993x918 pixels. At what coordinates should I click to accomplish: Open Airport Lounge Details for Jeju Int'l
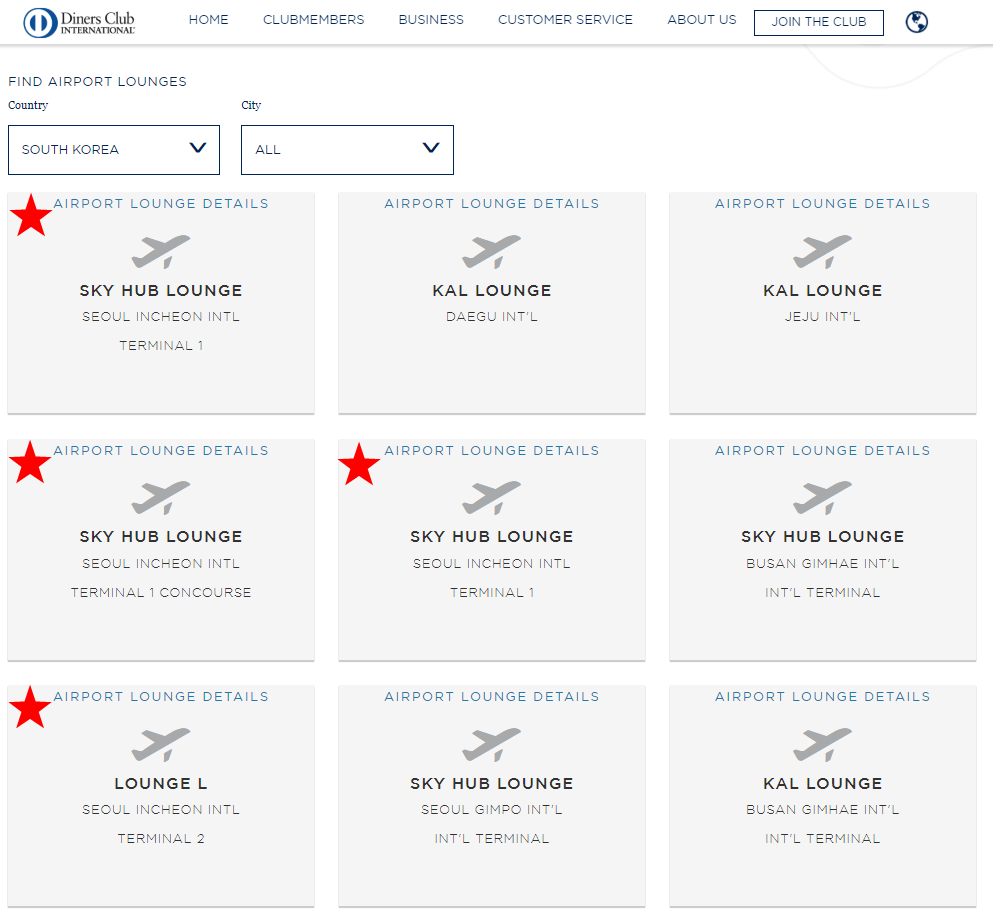click(823, 203)
